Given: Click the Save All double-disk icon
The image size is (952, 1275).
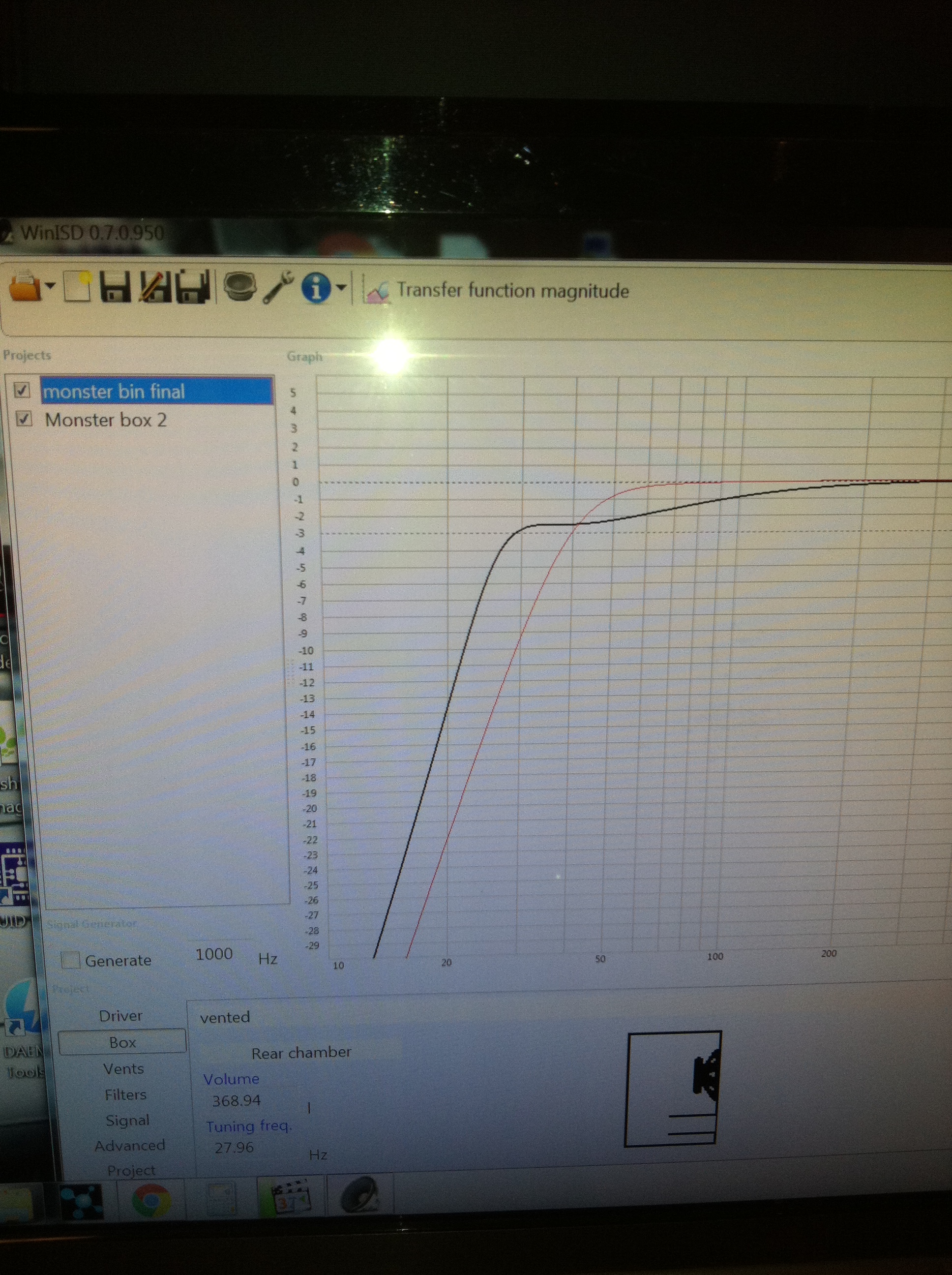Looking at the screenshot, I should click(193, 286).
